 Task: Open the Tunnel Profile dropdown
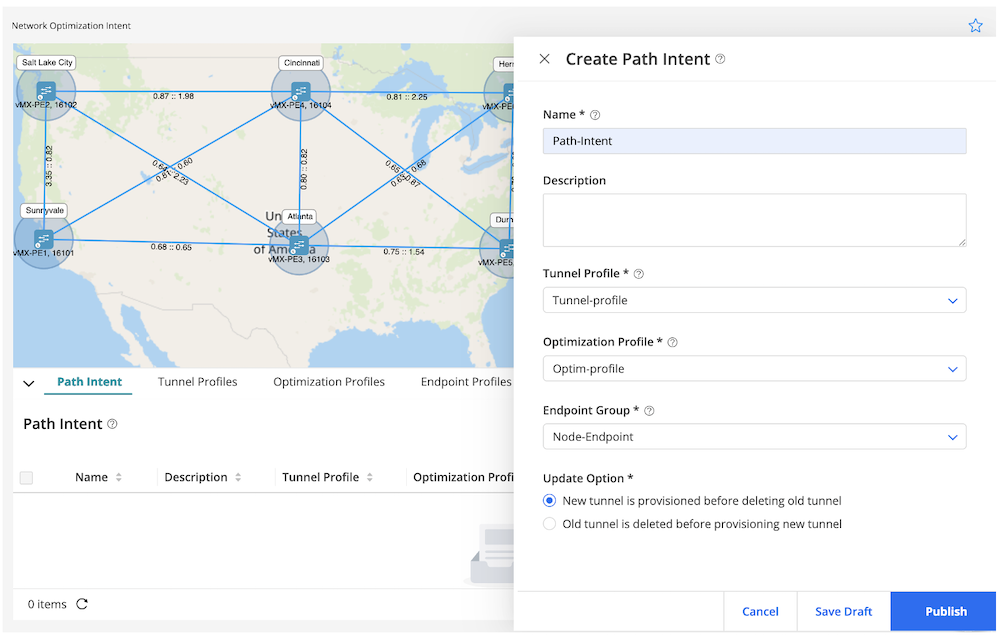click(x=952, y=300)
